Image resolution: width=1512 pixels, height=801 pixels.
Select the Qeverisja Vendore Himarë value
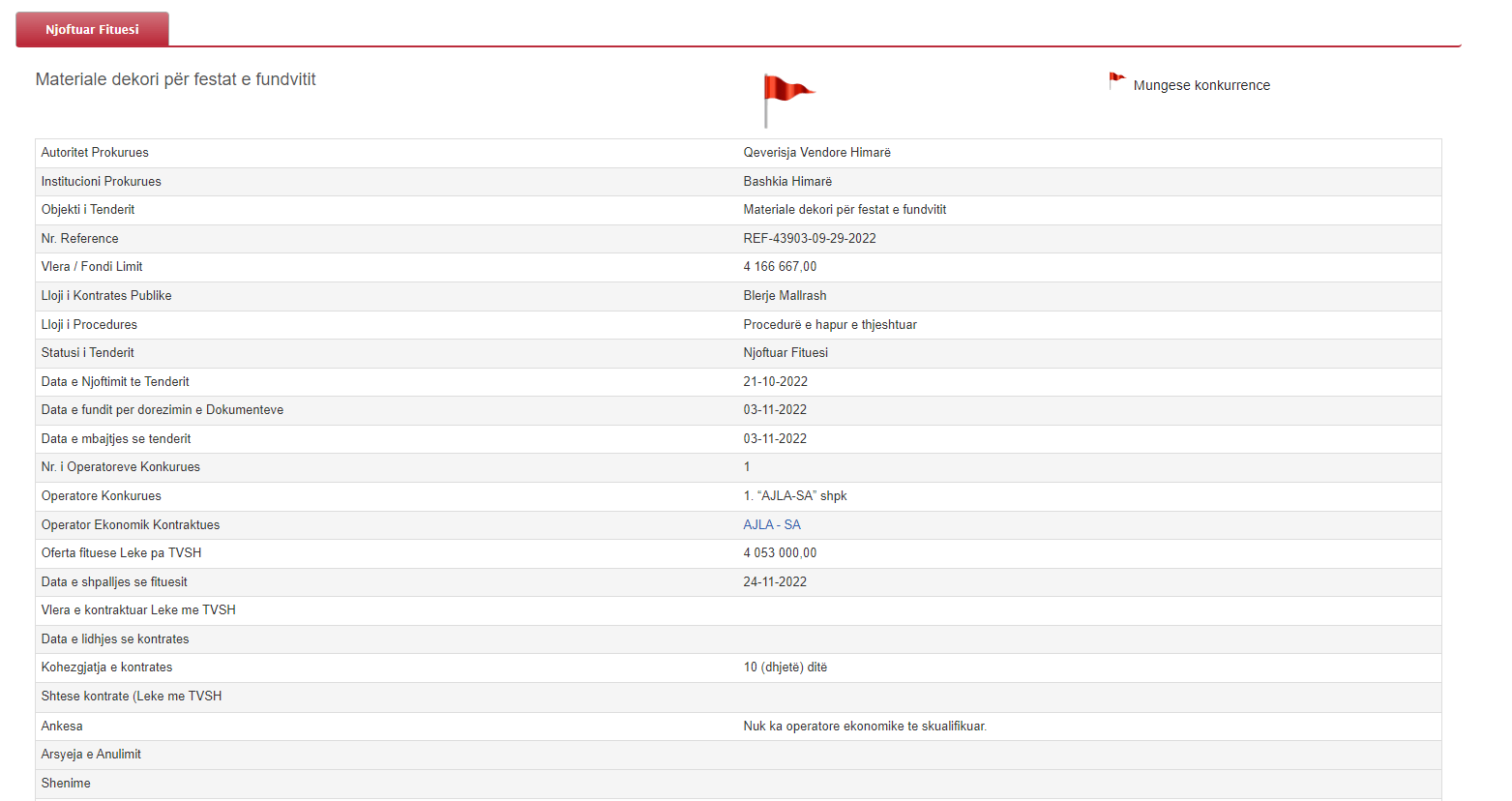816,152
